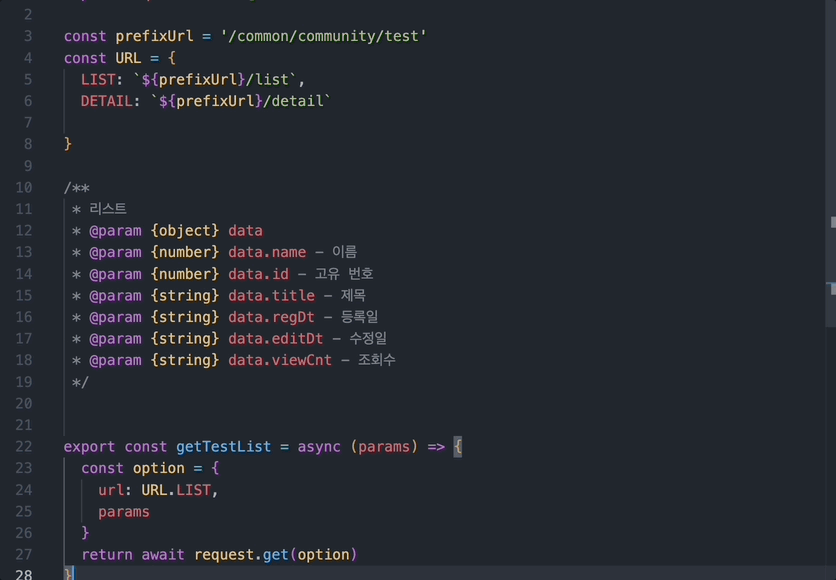Click (params) argument on line 22

click(384, 447)
